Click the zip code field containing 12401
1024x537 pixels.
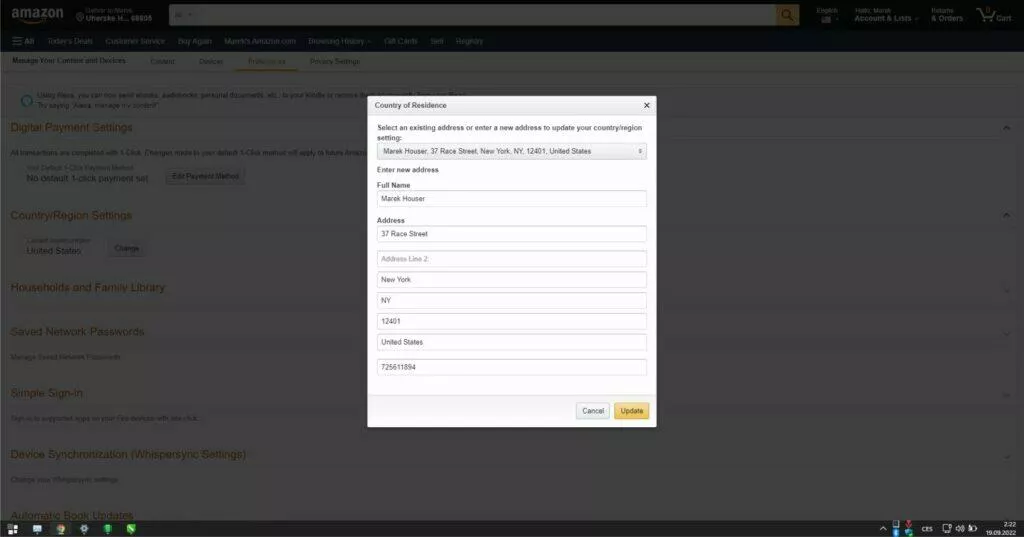coord(511,321)
